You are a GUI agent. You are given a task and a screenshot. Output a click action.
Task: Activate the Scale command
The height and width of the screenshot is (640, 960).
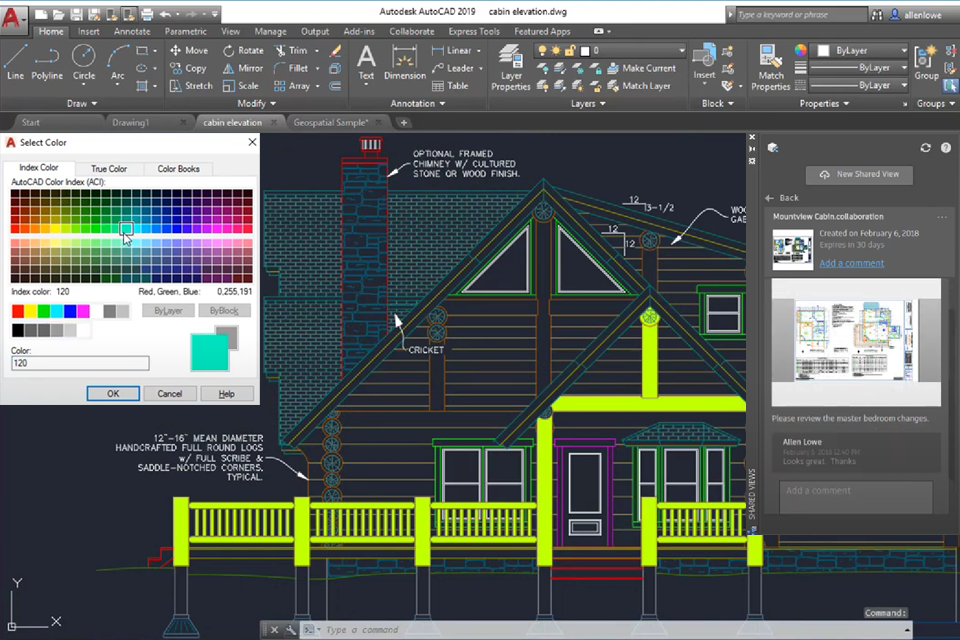coord(241,86)
